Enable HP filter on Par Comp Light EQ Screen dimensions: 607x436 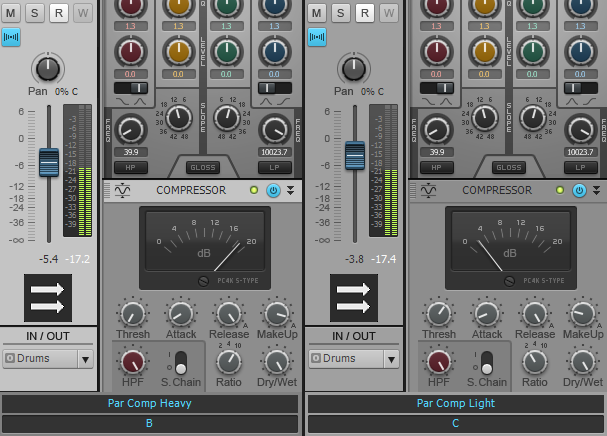436,168
